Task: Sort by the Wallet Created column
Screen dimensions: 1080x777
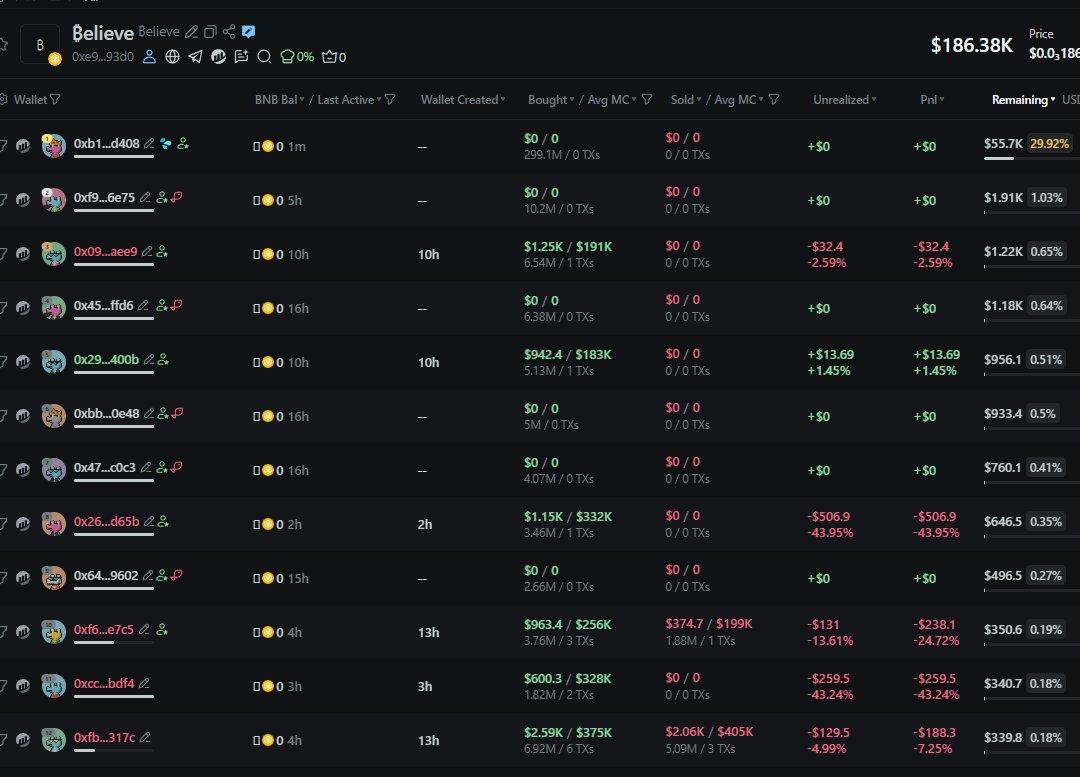Action: coord(462,100)
